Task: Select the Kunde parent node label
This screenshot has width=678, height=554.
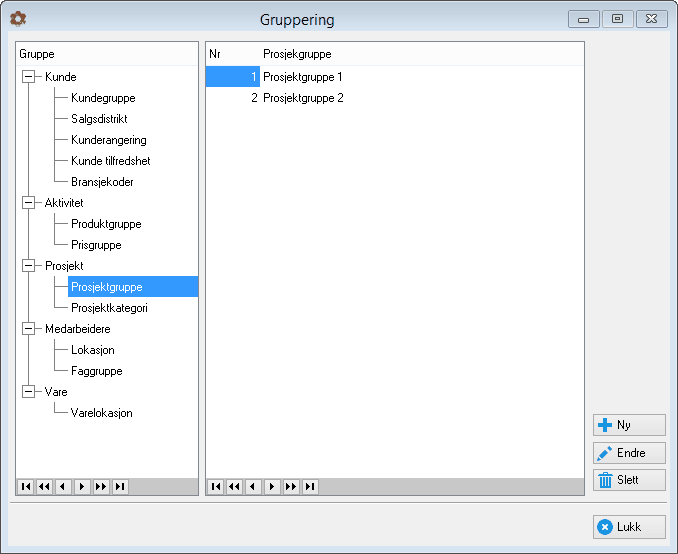Action: point(61,77)
